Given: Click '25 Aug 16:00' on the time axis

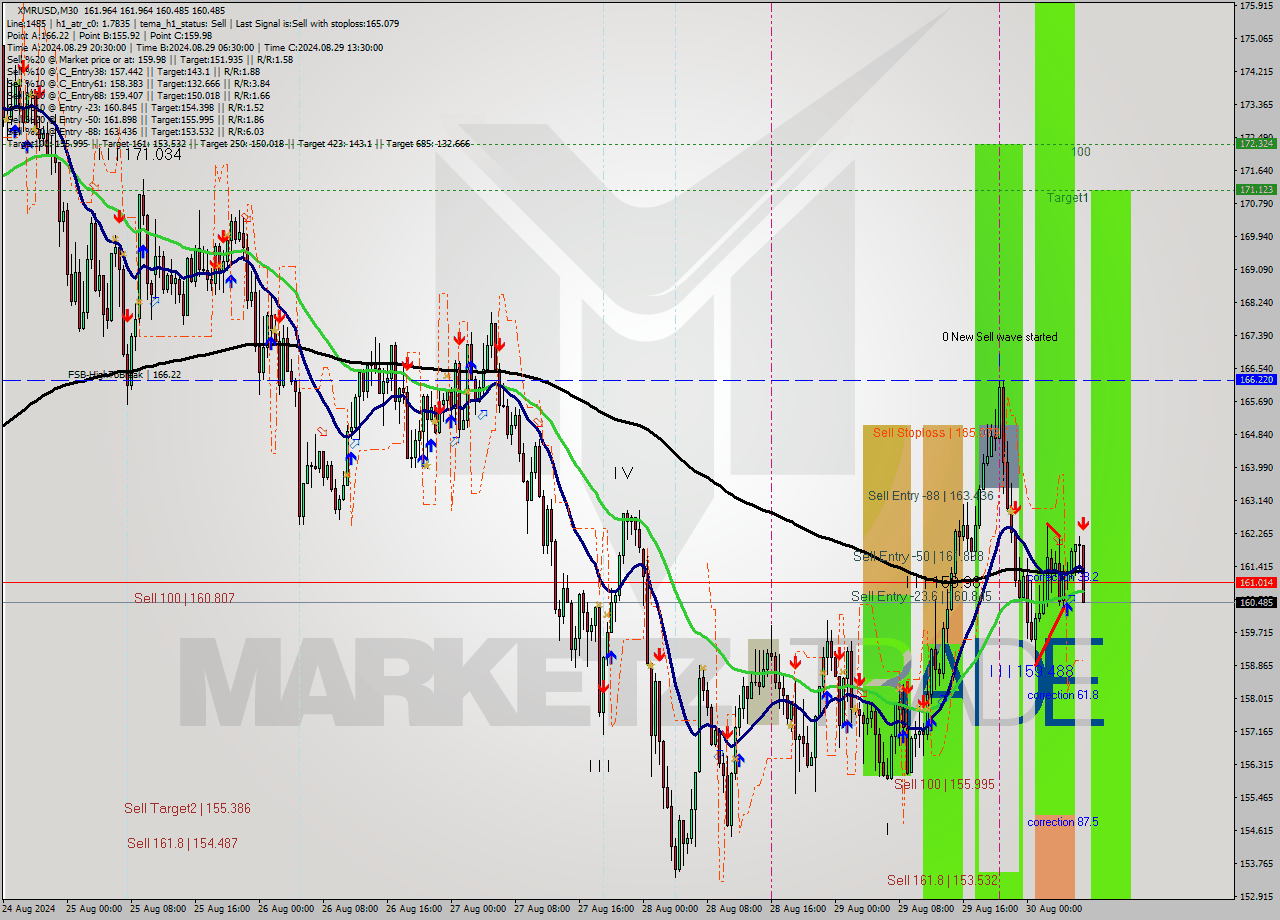Looking at the screenshot, I should [x=222, y=909].
